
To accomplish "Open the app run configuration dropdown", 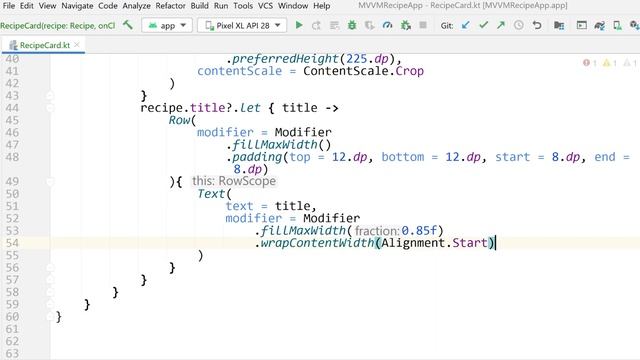I will pos(167,25).
